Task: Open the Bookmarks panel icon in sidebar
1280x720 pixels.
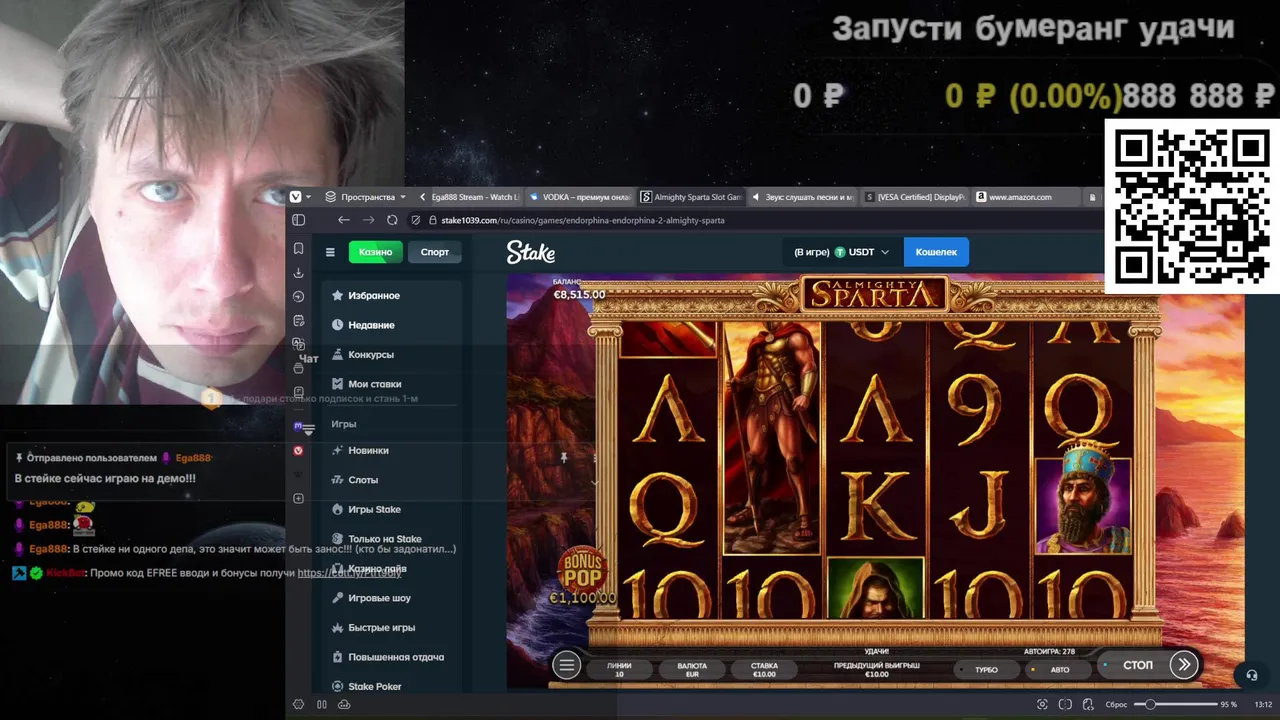Action: 298,249
